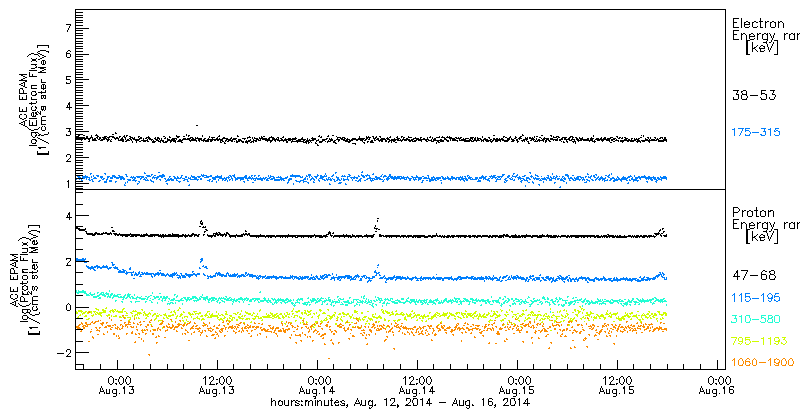
Task: Click the x-axis title with date range
Action: [x=399, y=403]
